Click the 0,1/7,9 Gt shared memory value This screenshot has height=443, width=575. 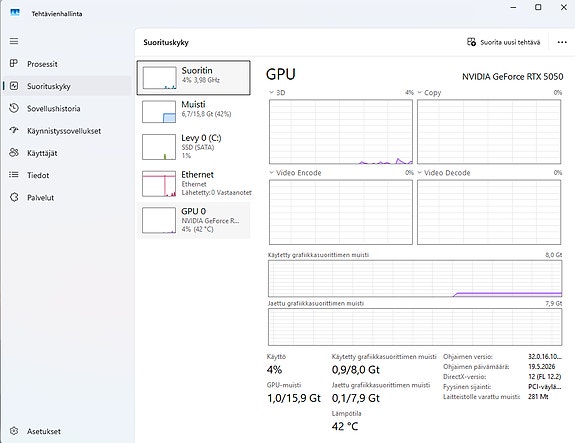pyautogui.click(x=355, y=398)
